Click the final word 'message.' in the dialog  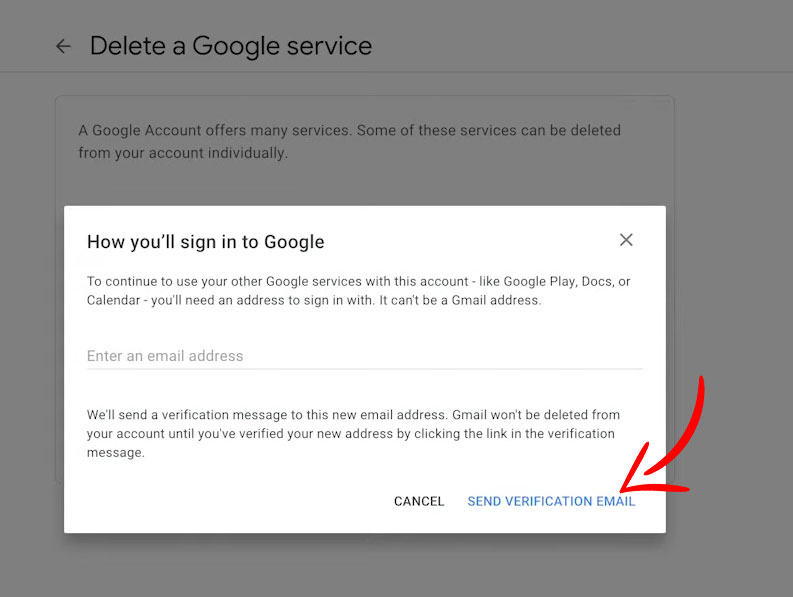(x=116, y=452)
